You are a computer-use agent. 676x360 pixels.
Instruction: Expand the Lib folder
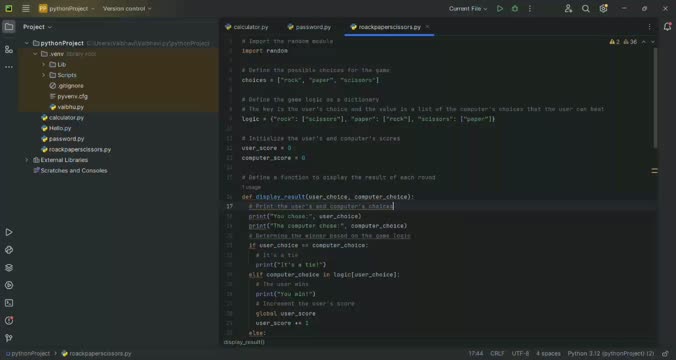click(44, 64)
